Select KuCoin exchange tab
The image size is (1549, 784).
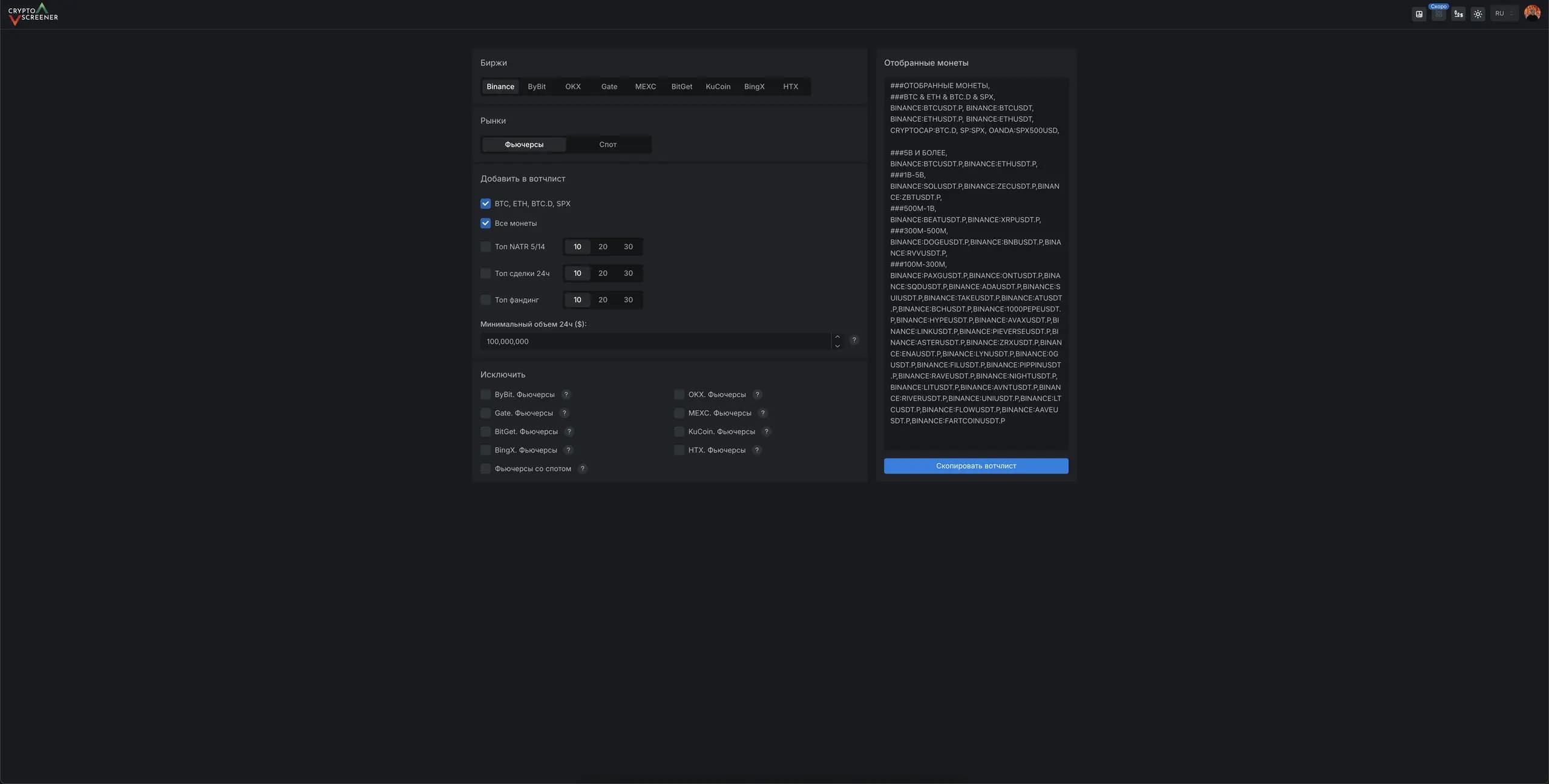pyautogui.click(x=718, y=87)
